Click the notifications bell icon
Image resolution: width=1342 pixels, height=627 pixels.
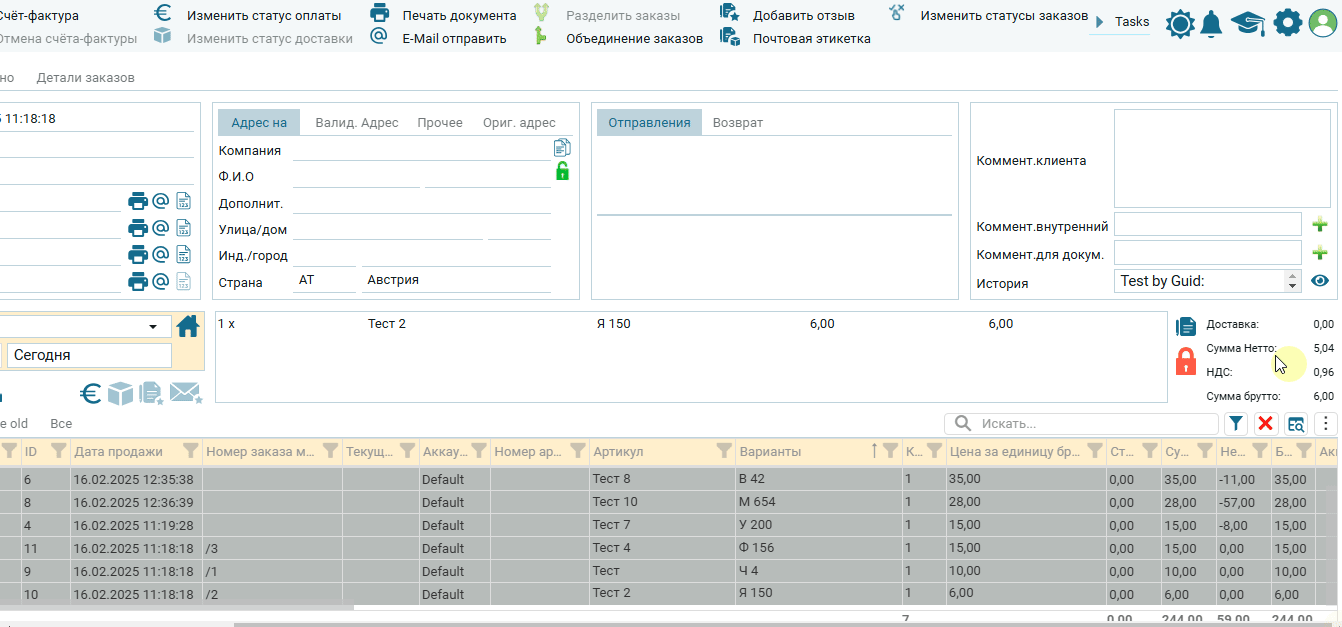coord(1211,23)
